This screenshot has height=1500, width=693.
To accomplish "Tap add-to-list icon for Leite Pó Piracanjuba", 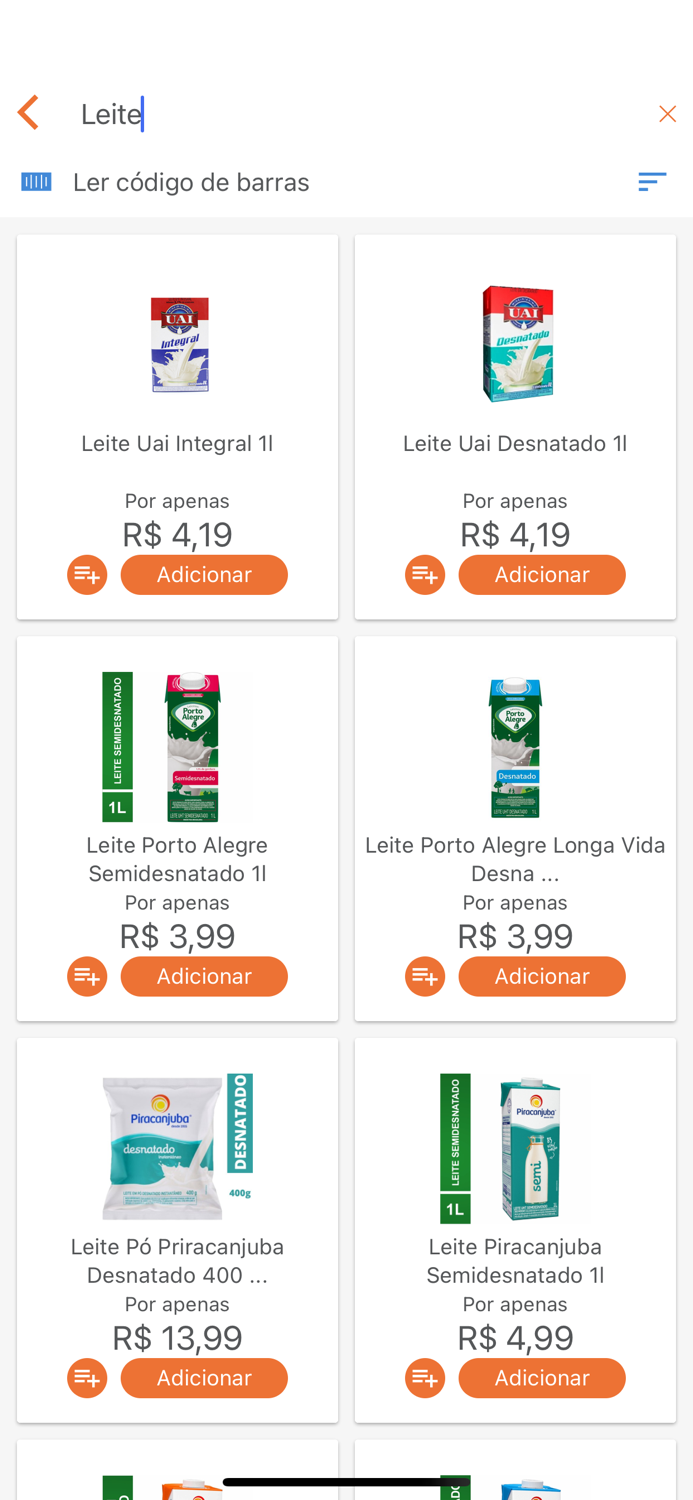I will tap(87, 1377).
